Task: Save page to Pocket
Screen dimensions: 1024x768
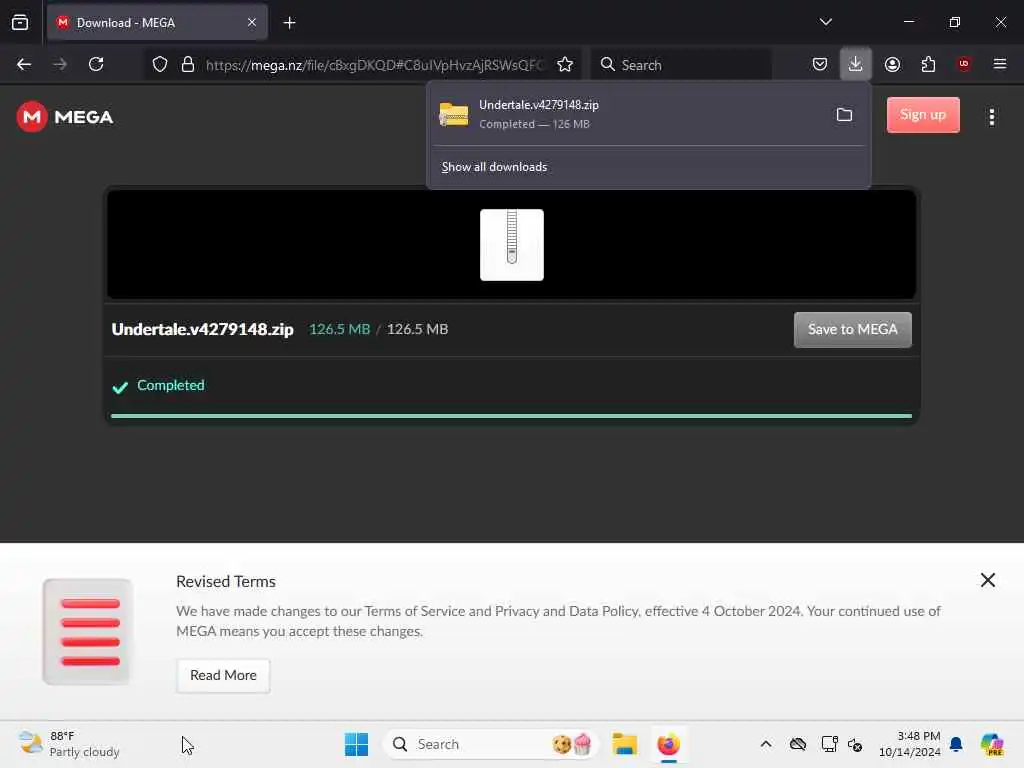Action: (820, 64)
